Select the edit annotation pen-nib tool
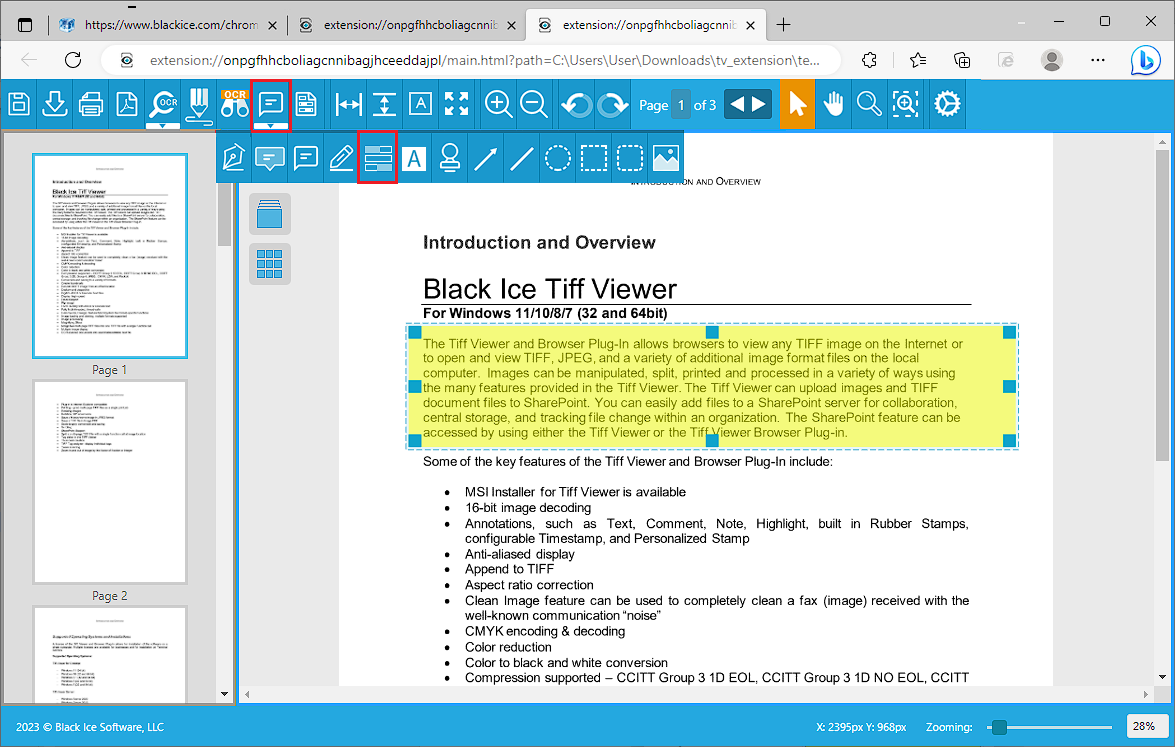The height and width of the screenshot is (747, 1175). click(234, 158)
